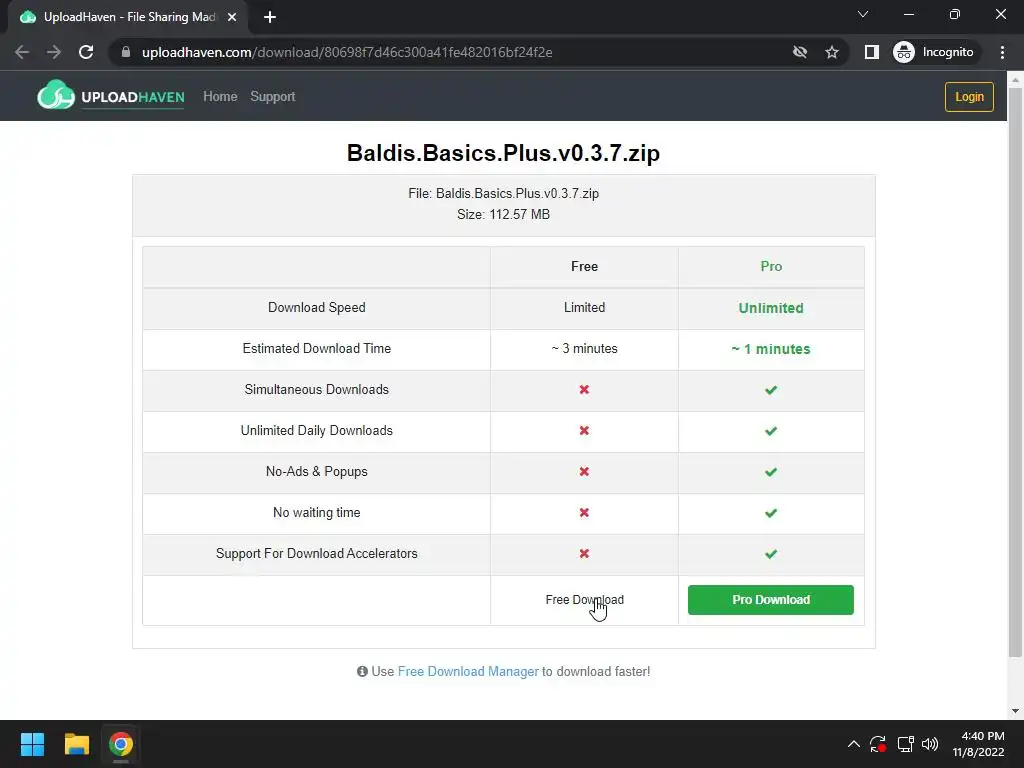Click the page vertical scrollbar
This screenshot has height=768, width=1024.
(1015, 372)
